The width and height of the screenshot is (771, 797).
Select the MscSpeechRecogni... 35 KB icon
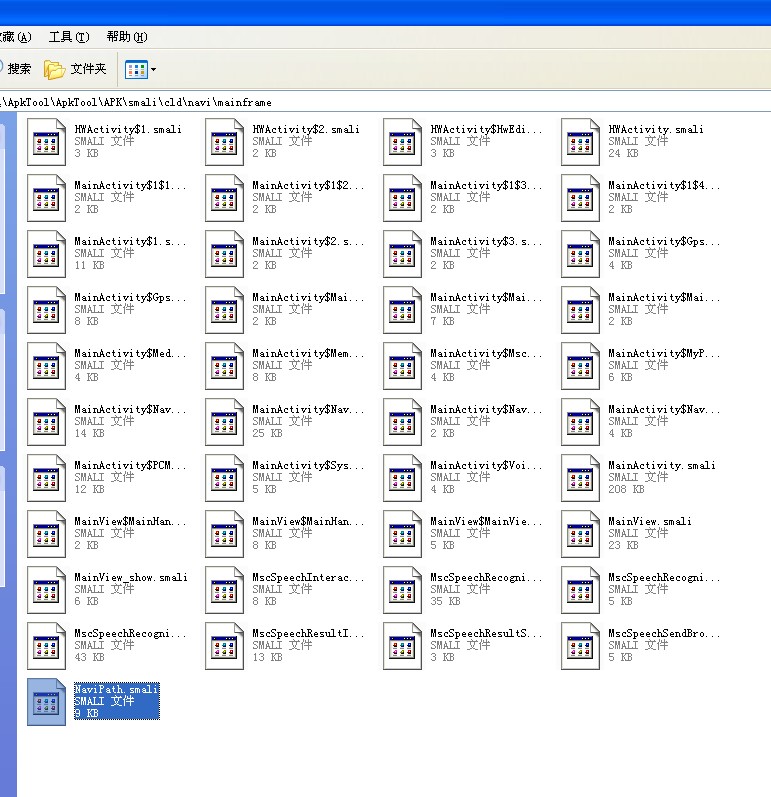click(402, 590)
